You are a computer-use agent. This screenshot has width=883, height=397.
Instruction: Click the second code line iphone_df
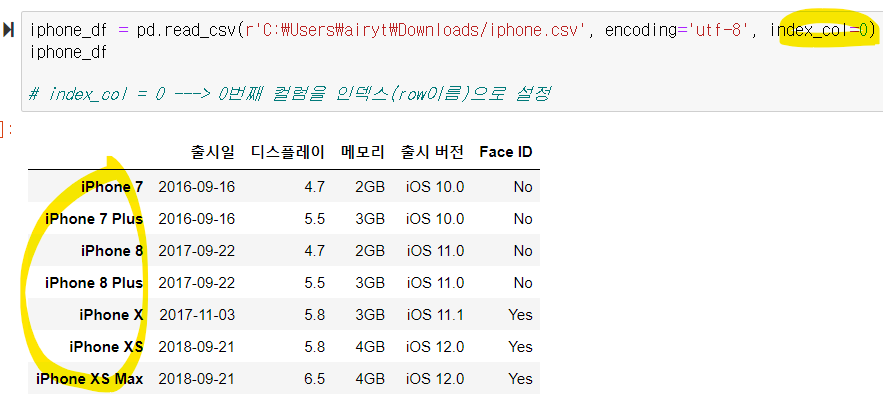(x=68, y=52)
